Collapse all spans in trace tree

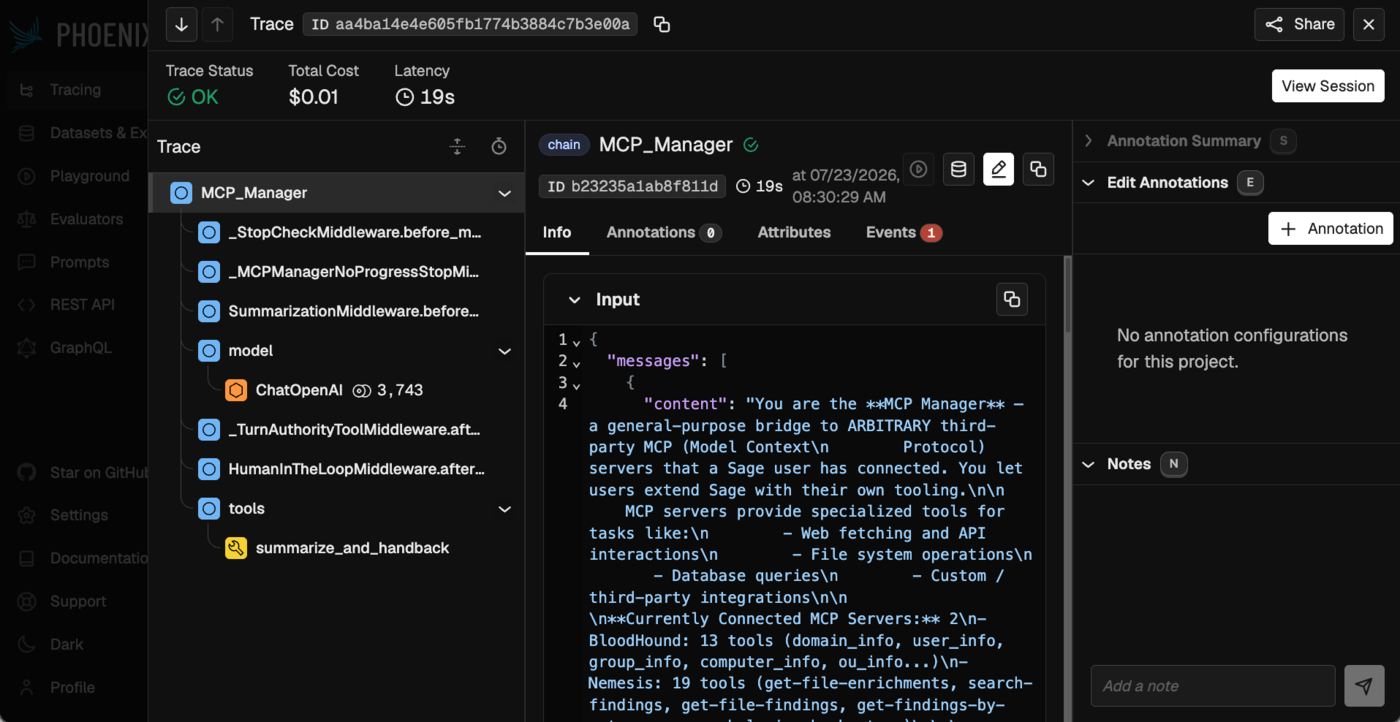(457, 147)
